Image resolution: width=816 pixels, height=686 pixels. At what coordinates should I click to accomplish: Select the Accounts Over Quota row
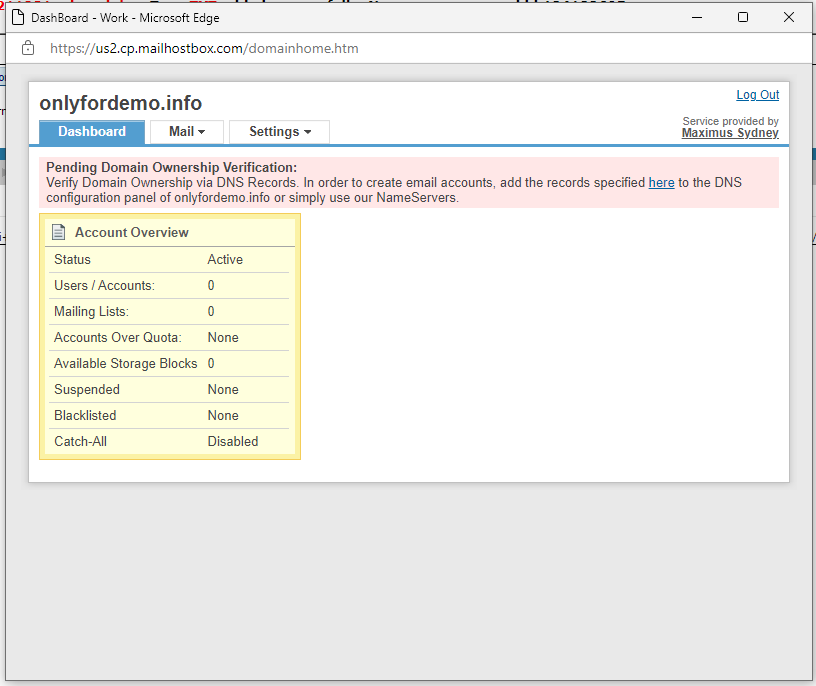click(x=169, y=337)
